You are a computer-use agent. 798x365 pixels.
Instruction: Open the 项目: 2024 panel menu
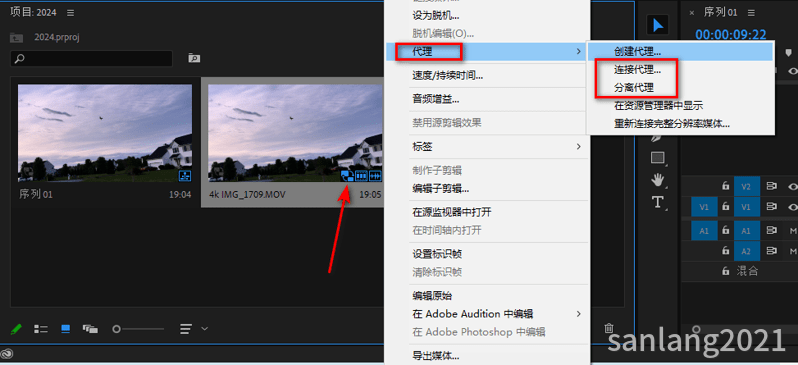pos(70,12)
